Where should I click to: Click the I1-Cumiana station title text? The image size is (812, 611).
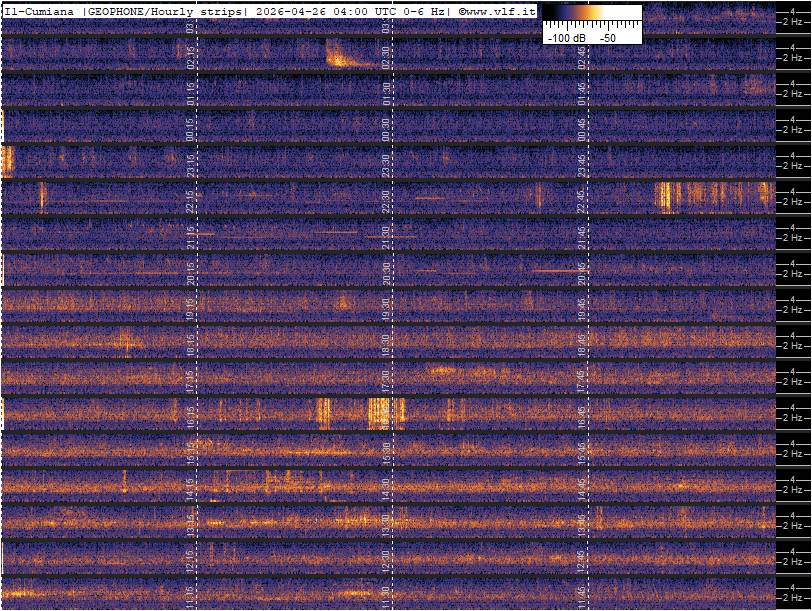(x=39, y=10)
